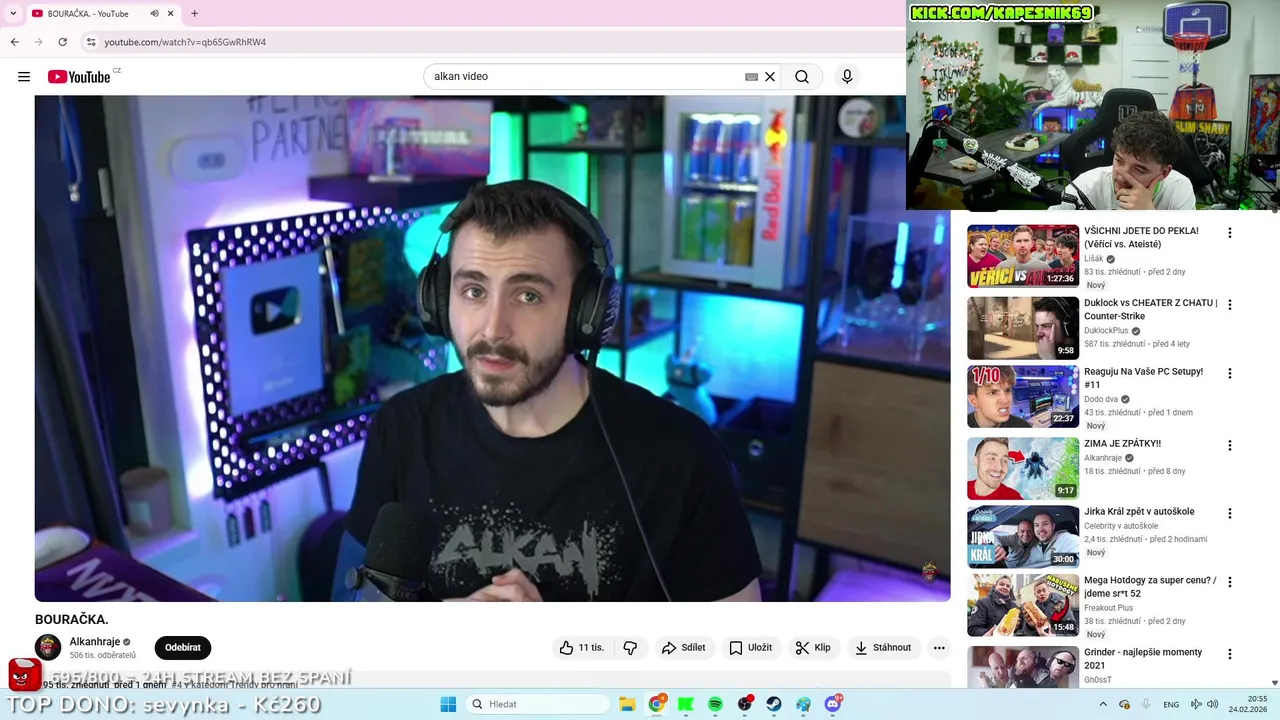Dislike the video with thumbs-down icon
The height and width of the screenshot is (720, 1280).
(630, 648)
